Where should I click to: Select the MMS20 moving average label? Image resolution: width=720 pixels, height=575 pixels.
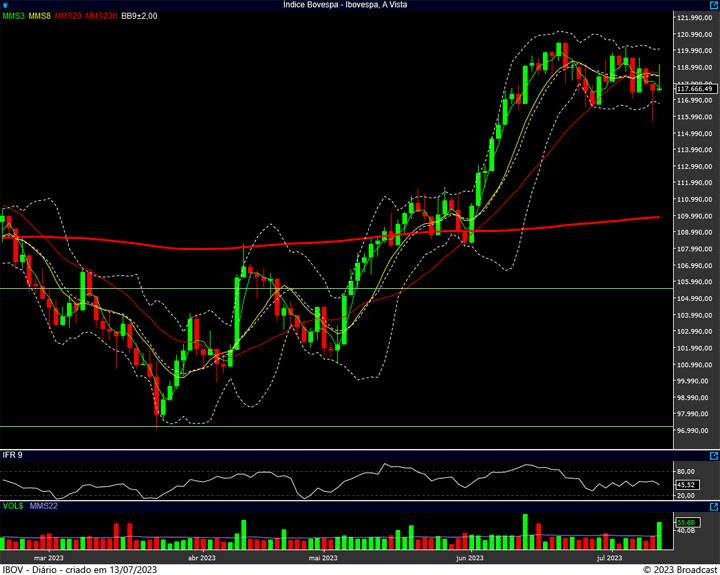pyautogui.click(x=68, y=17)
